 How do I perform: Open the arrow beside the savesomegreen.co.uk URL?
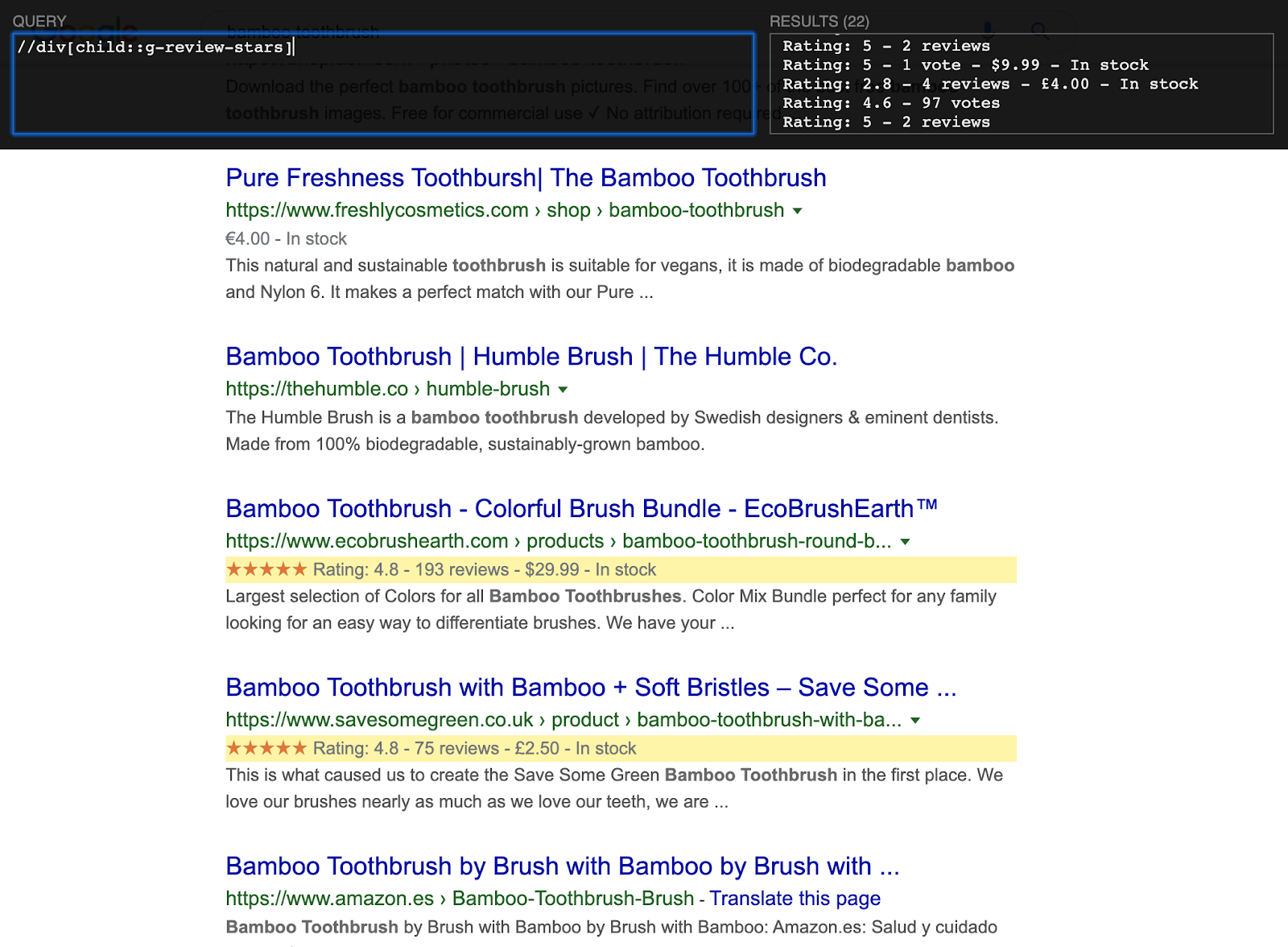pos(915,721)
